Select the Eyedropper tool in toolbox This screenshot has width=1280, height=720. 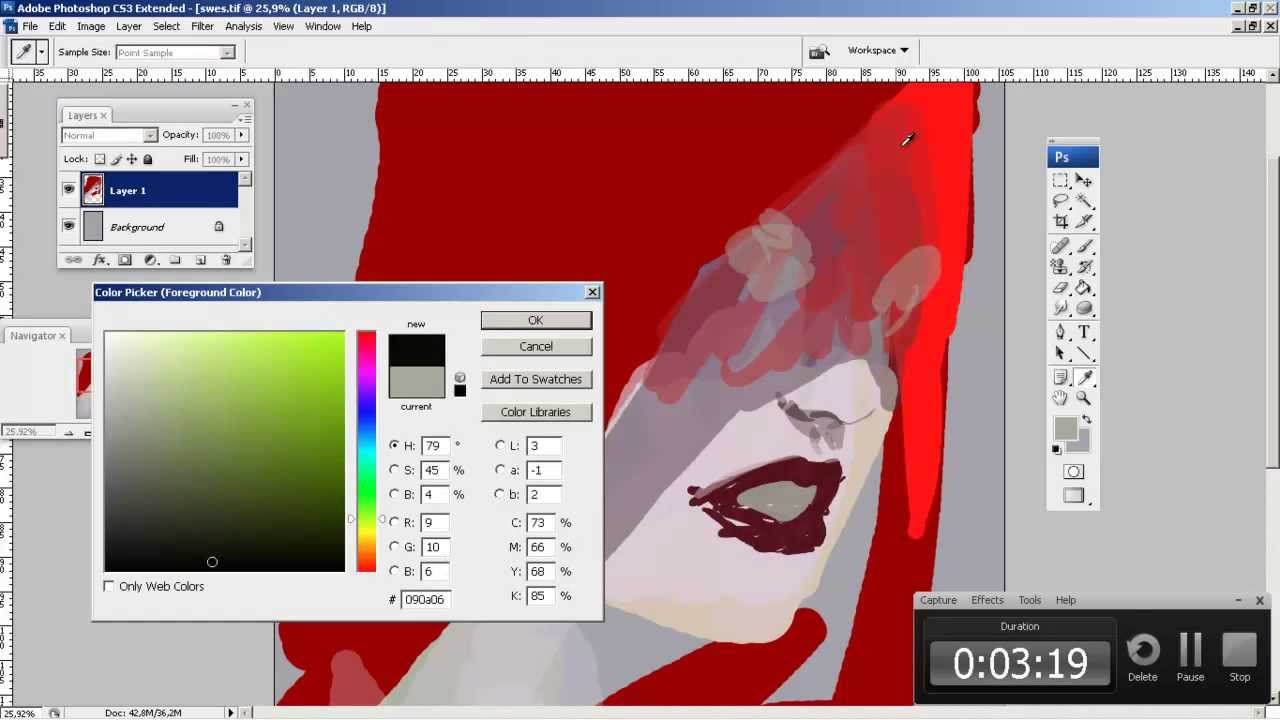[x=1084, y=378]
